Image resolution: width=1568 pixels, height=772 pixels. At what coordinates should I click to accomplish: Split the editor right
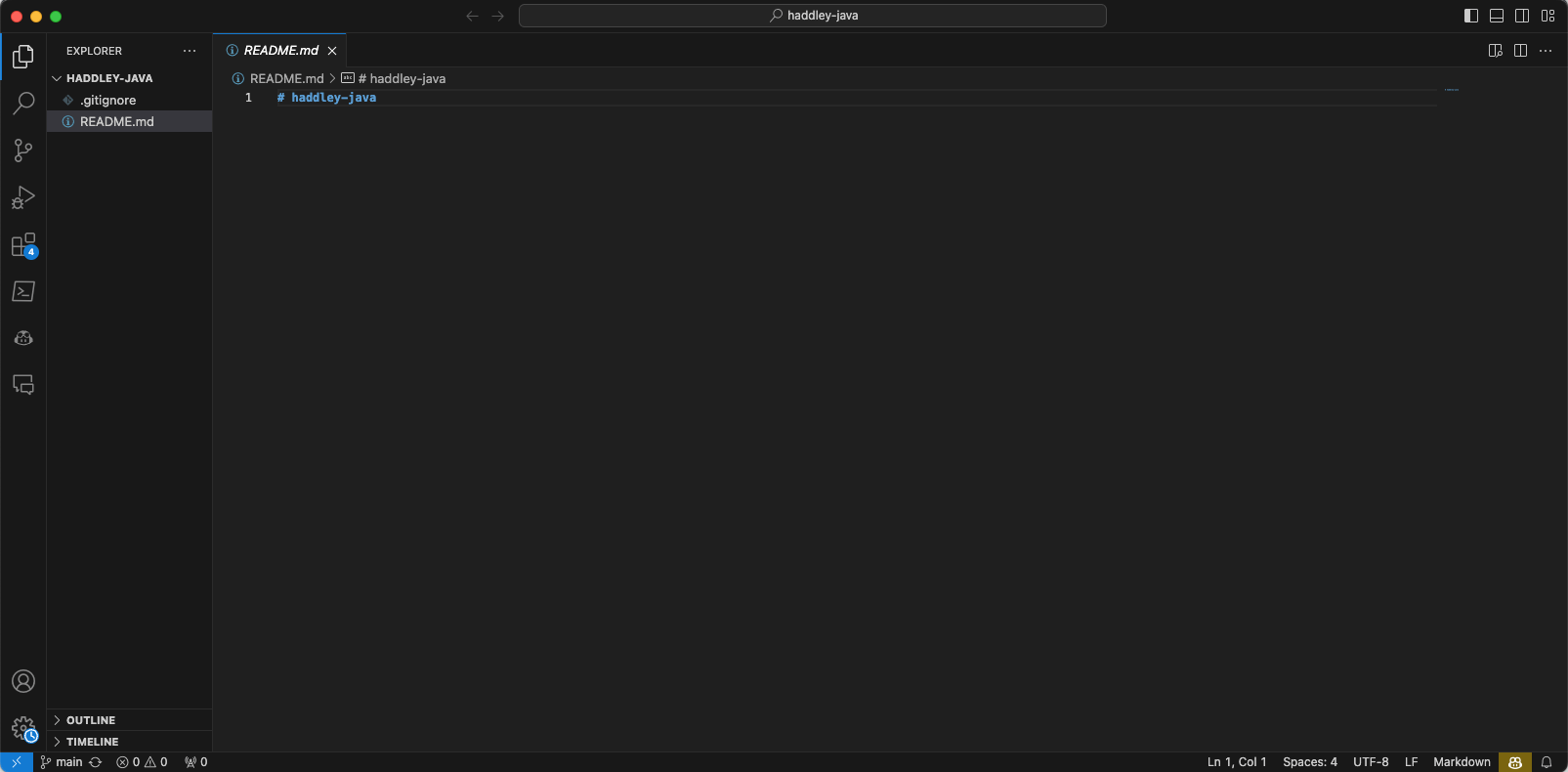1521,51
